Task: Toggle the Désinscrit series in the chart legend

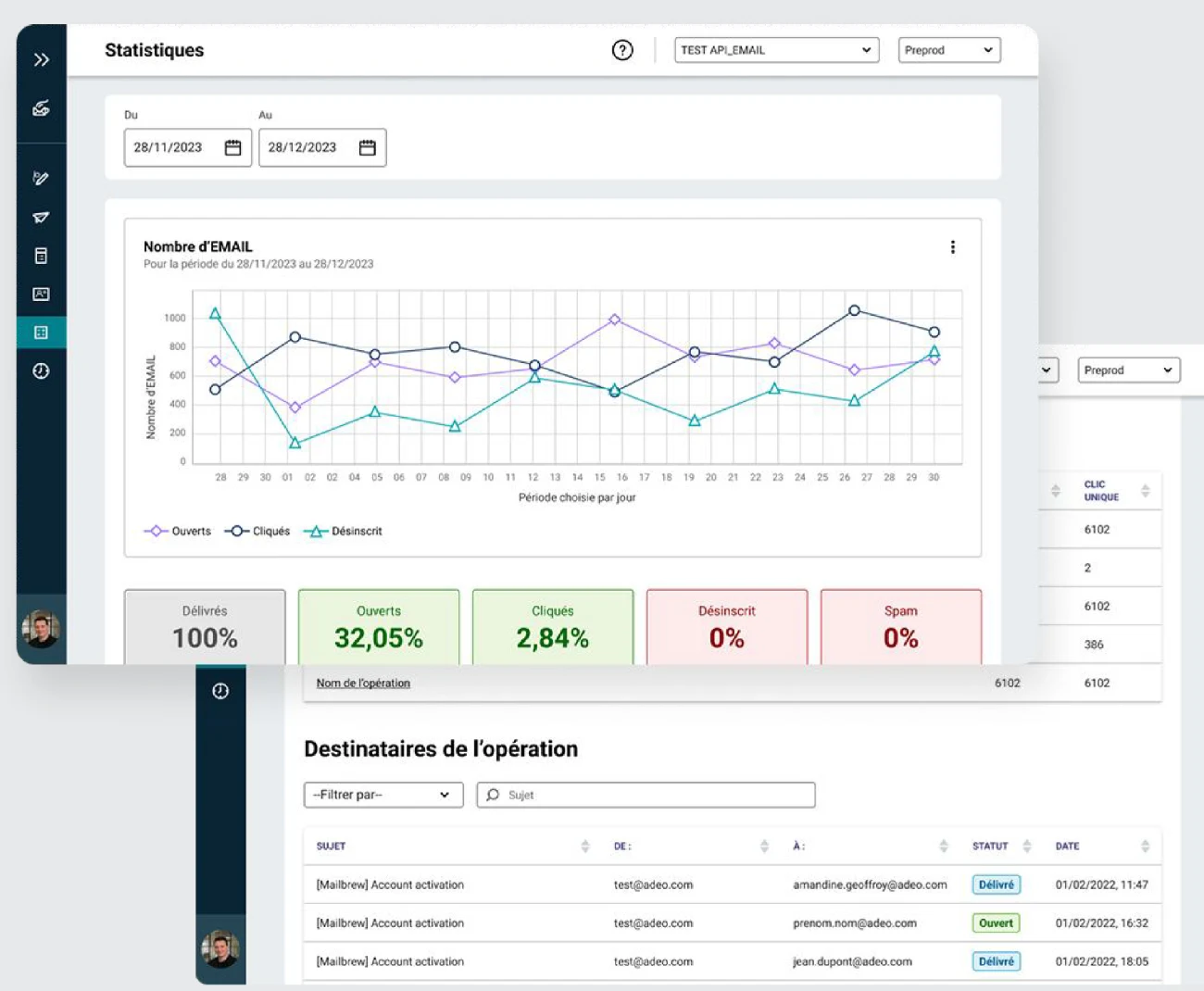Action: (344, 531)
